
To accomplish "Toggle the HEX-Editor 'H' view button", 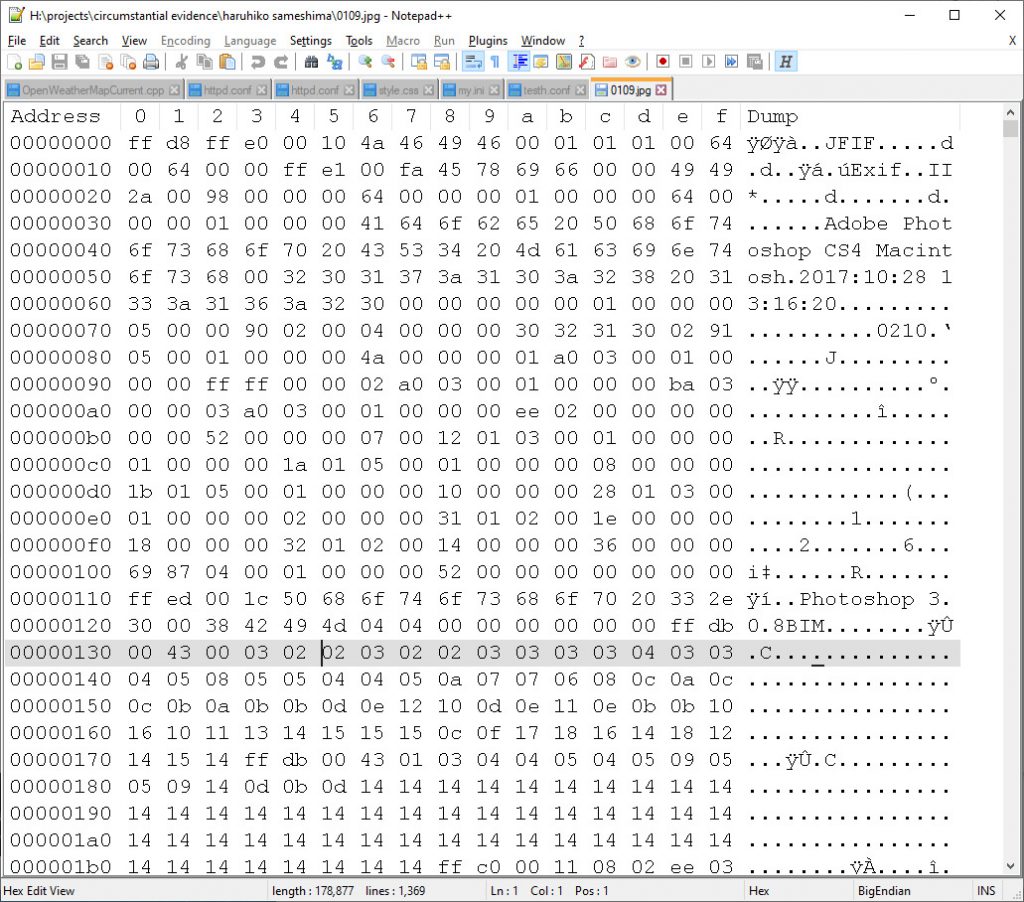I will pos(786,62).
